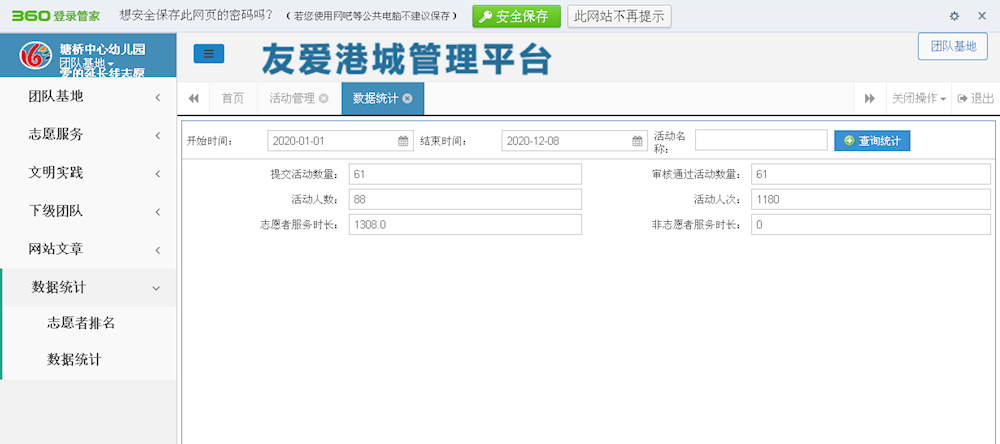Viewport: 1000px width, 444px height.
Task: Click the 团队基地 button at top right
Action: click(952, 46)
